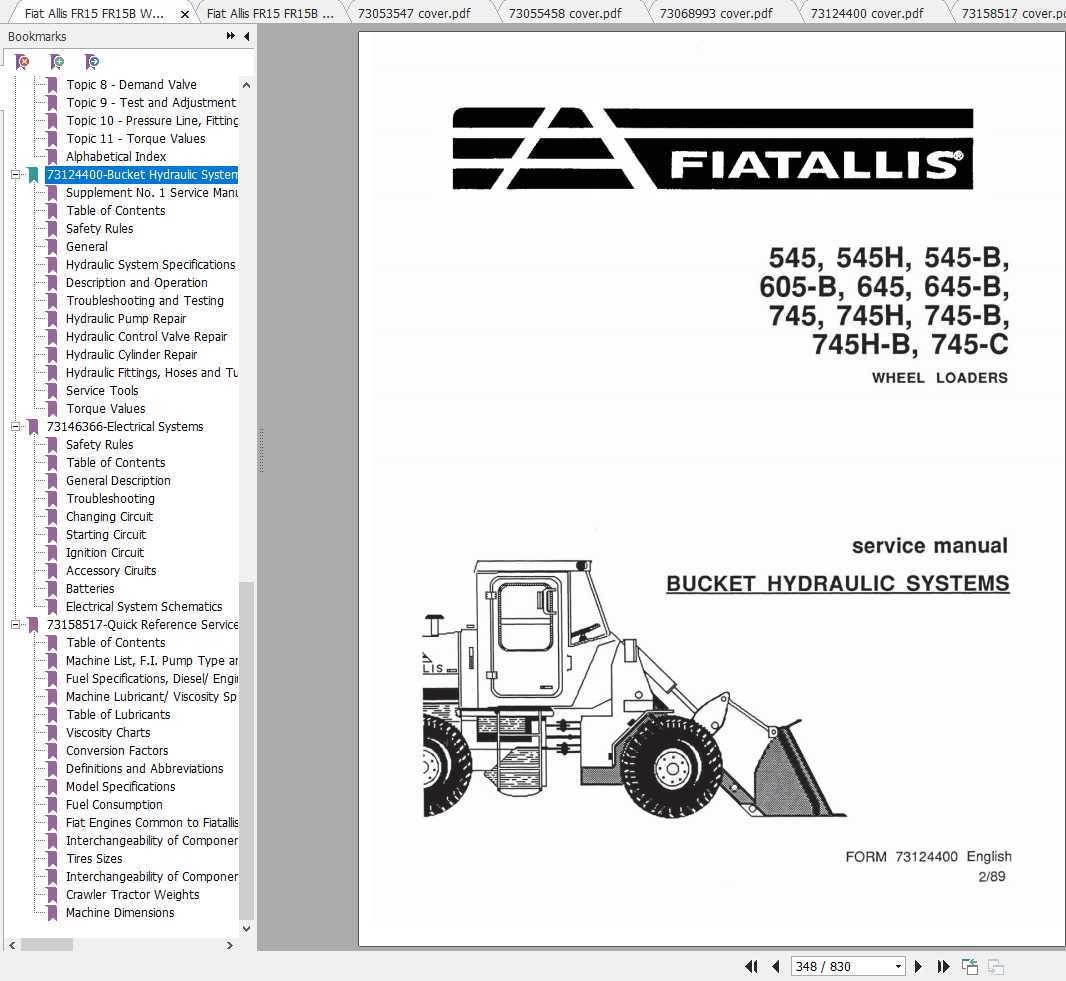Open the page number dropdown
The height and width of the screenshot is (981, 1066).
(x=898, y=966)
